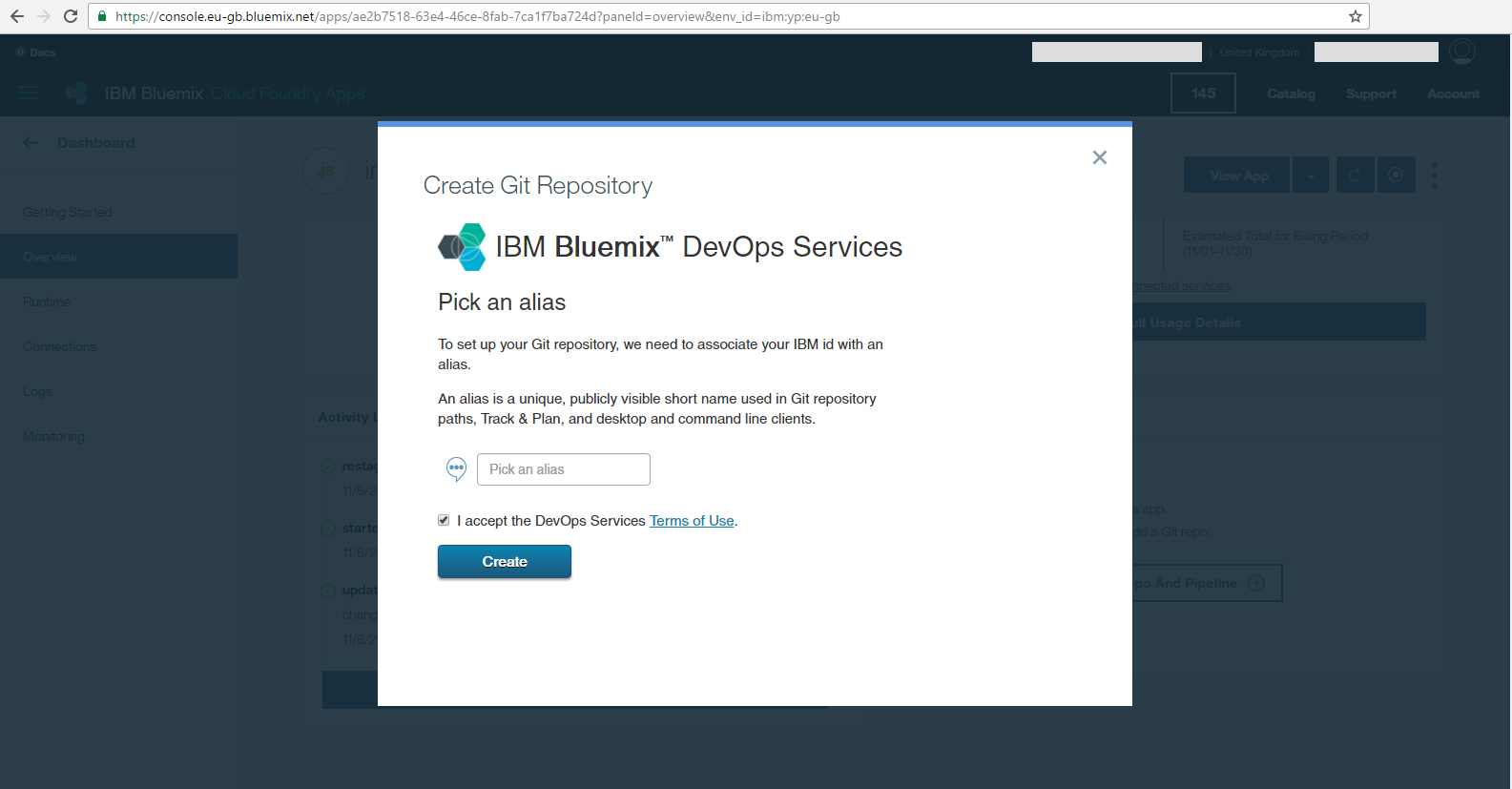Click the stop app circle icon

(x=1397, y=176)
